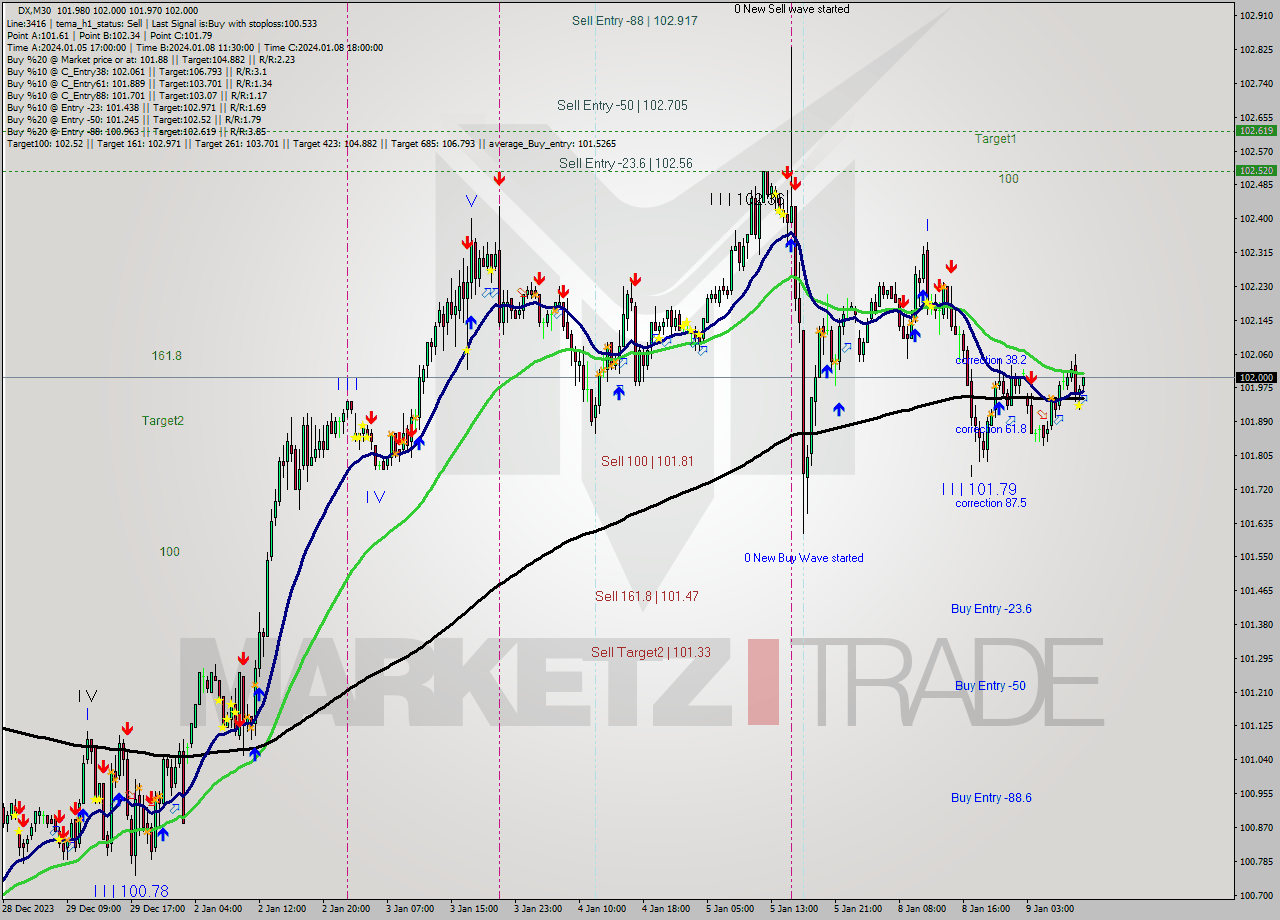Click the '5 Jan 13:00' time axis label

(793, 909)
